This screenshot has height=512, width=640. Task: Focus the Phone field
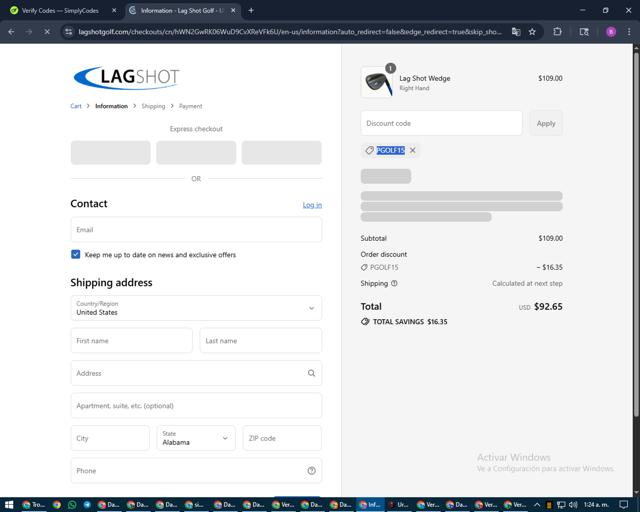[196, 471]
